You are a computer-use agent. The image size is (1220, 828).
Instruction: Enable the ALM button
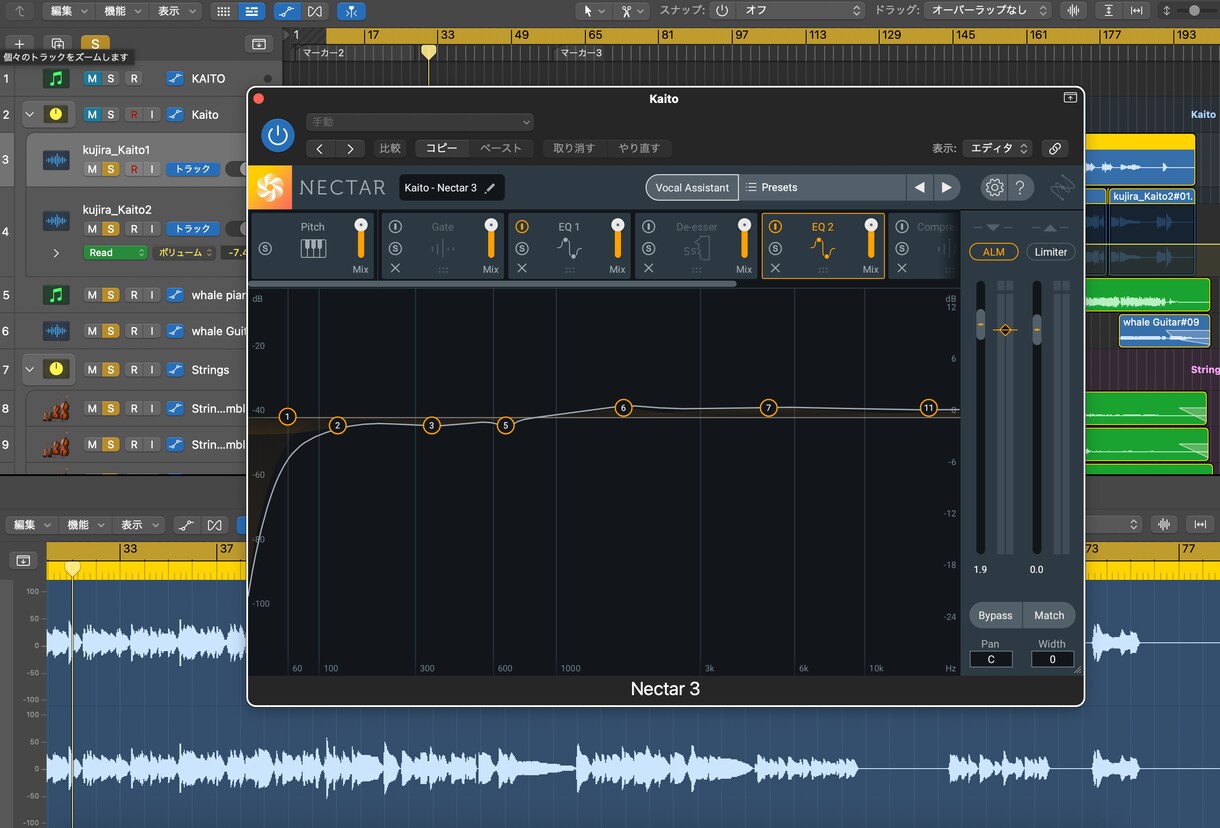993,252
